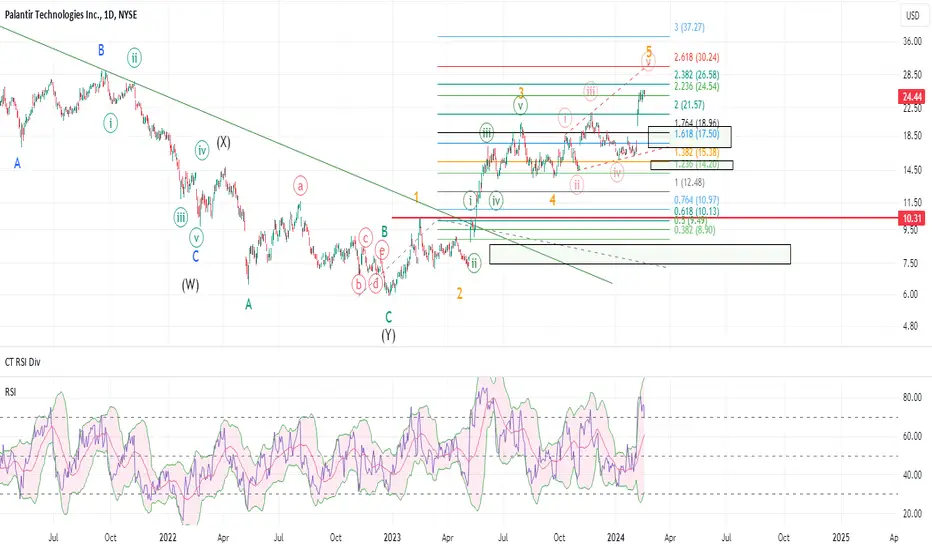
Task: Click the Fibonacci label 0.382 (8.90)
Action: [695, 230]
